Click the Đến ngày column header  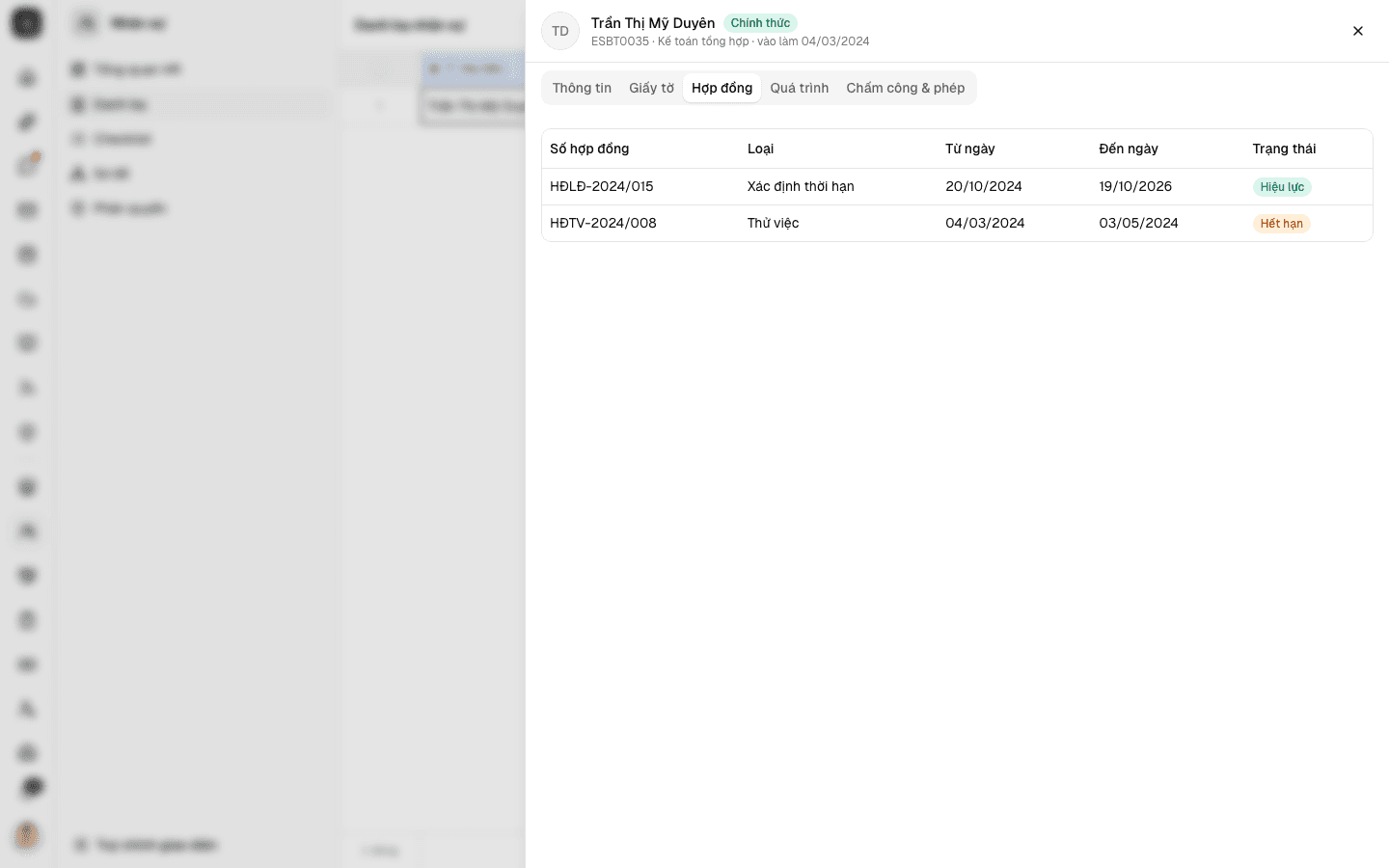(1128, 149)
